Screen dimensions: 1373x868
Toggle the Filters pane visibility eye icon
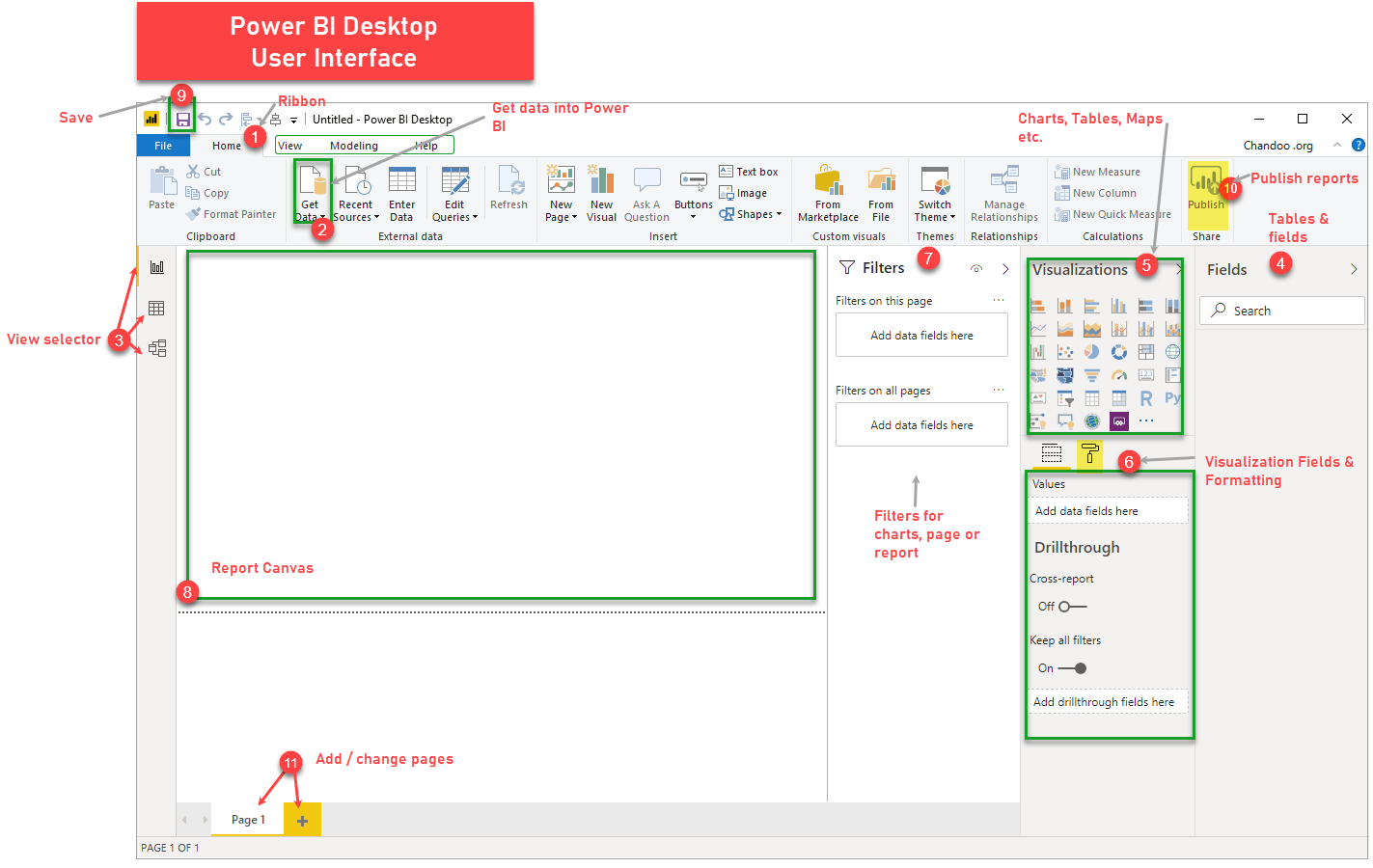coord(975,269)
